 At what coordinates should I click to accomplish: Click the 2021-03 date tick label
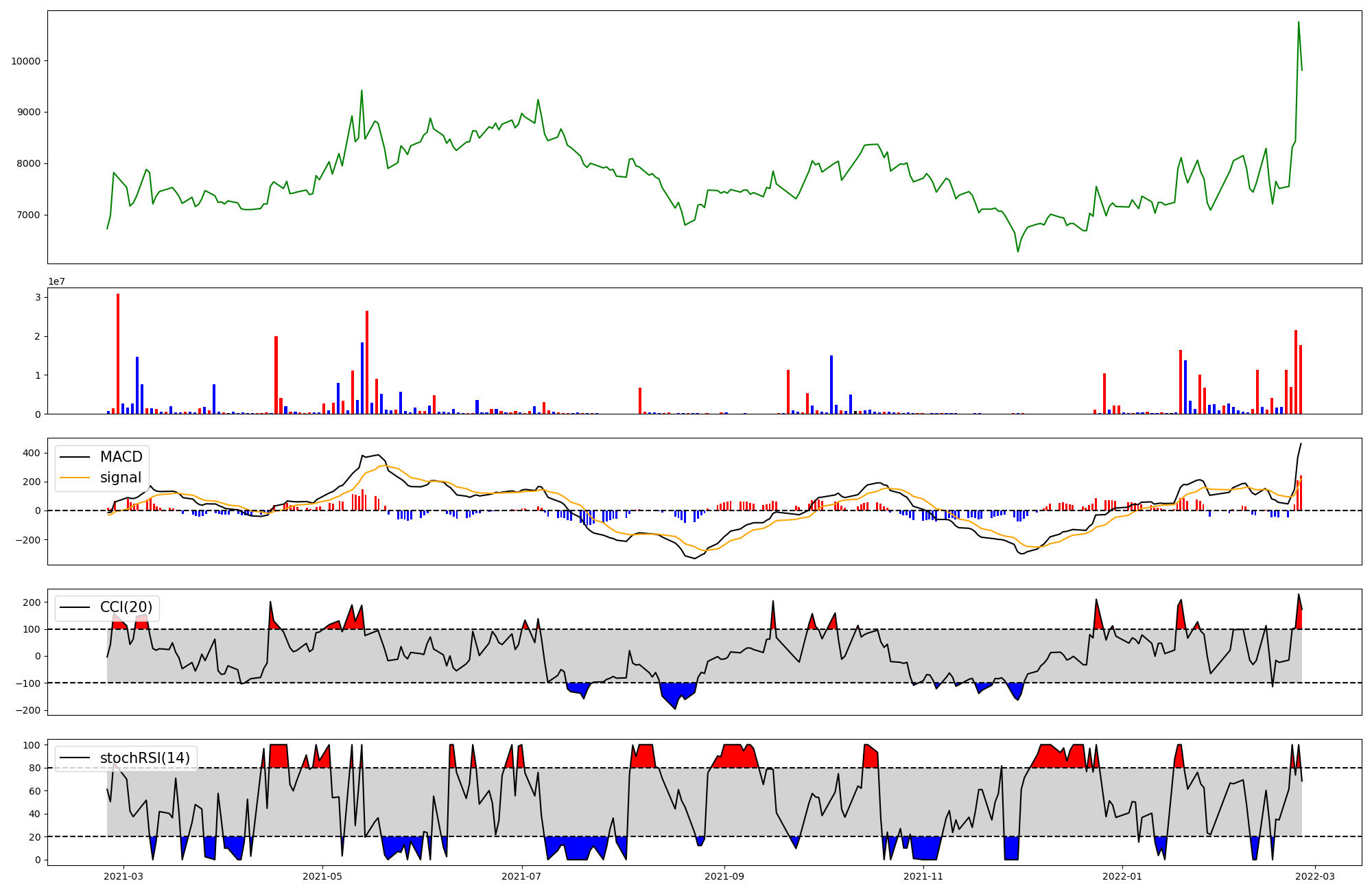click(x=123, y=876)
